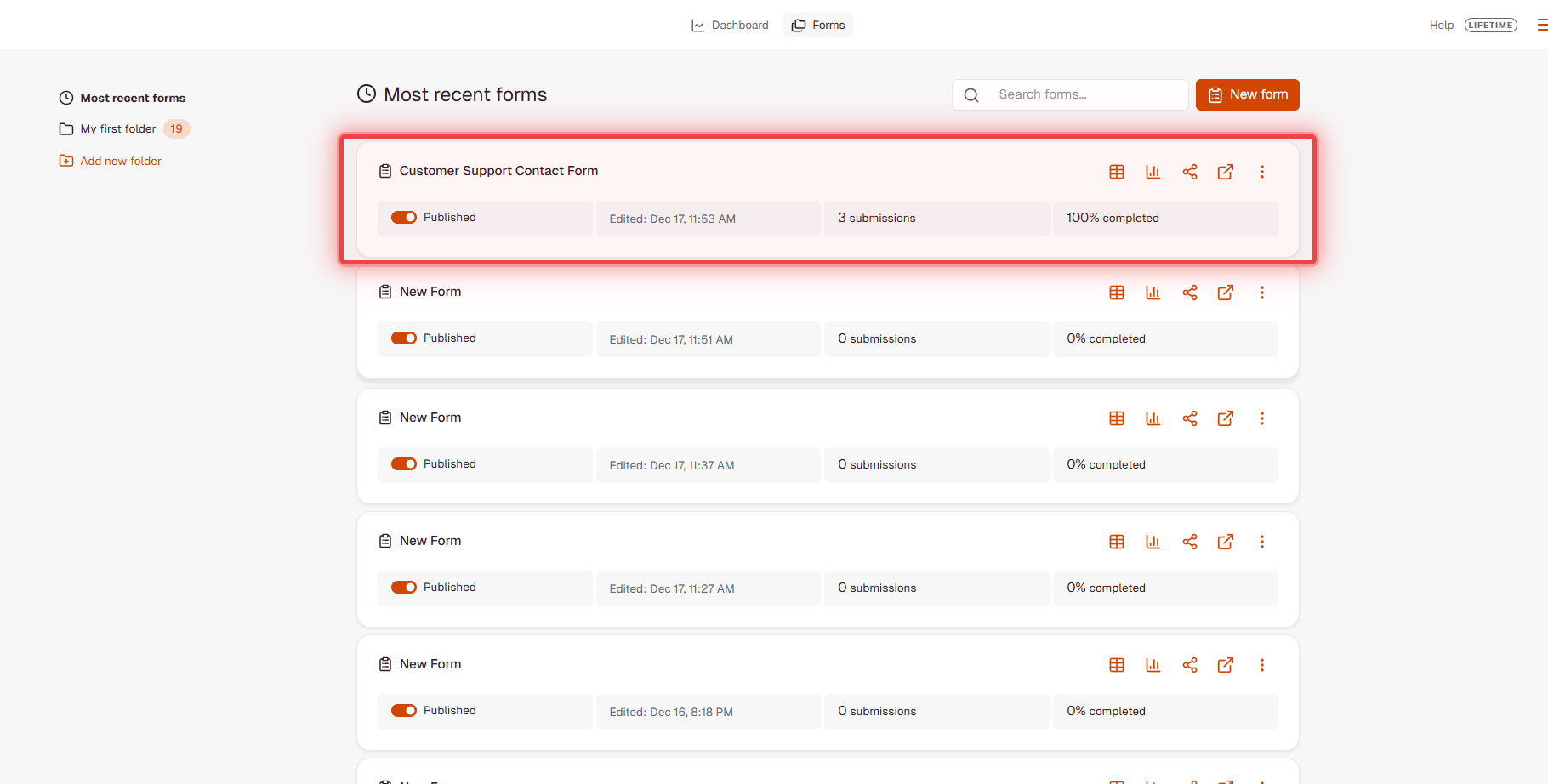Focus the Search forms field
The width and height of the screenshot is (1548, 784).
tap(1070, 94)
